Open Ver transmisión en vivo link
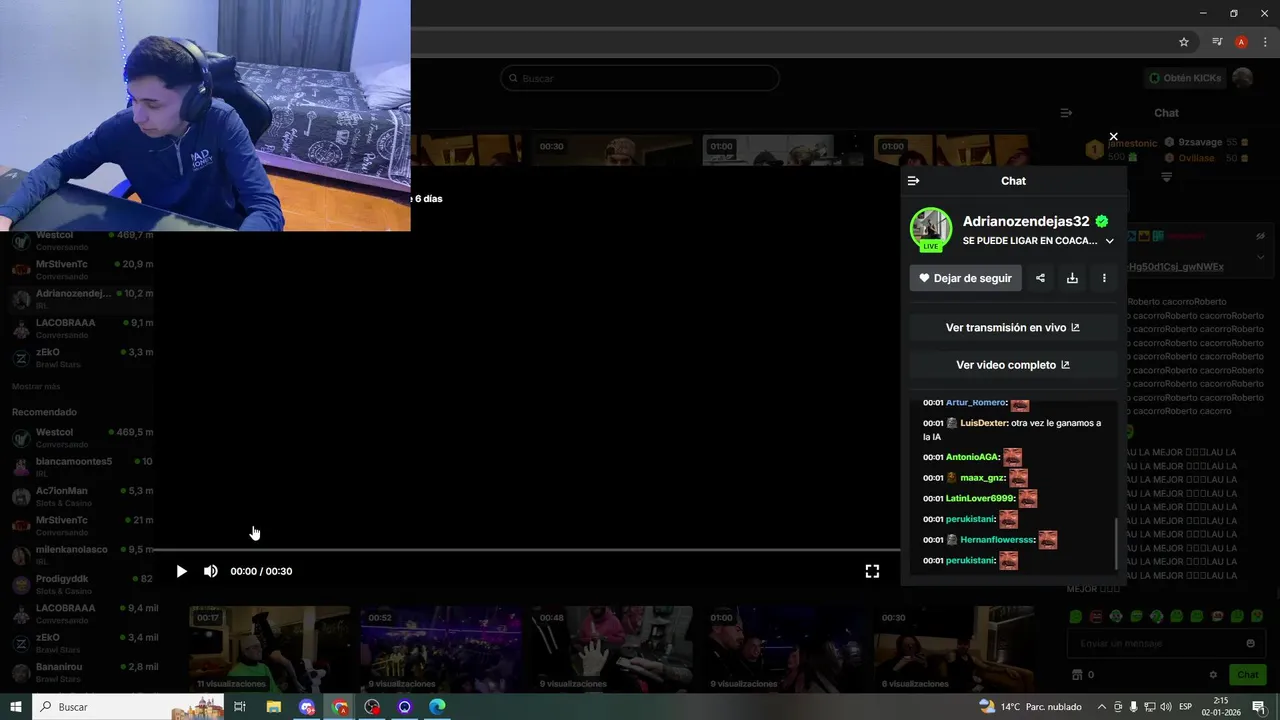This screenshot has width=1280, height=720. (1013, 327)
